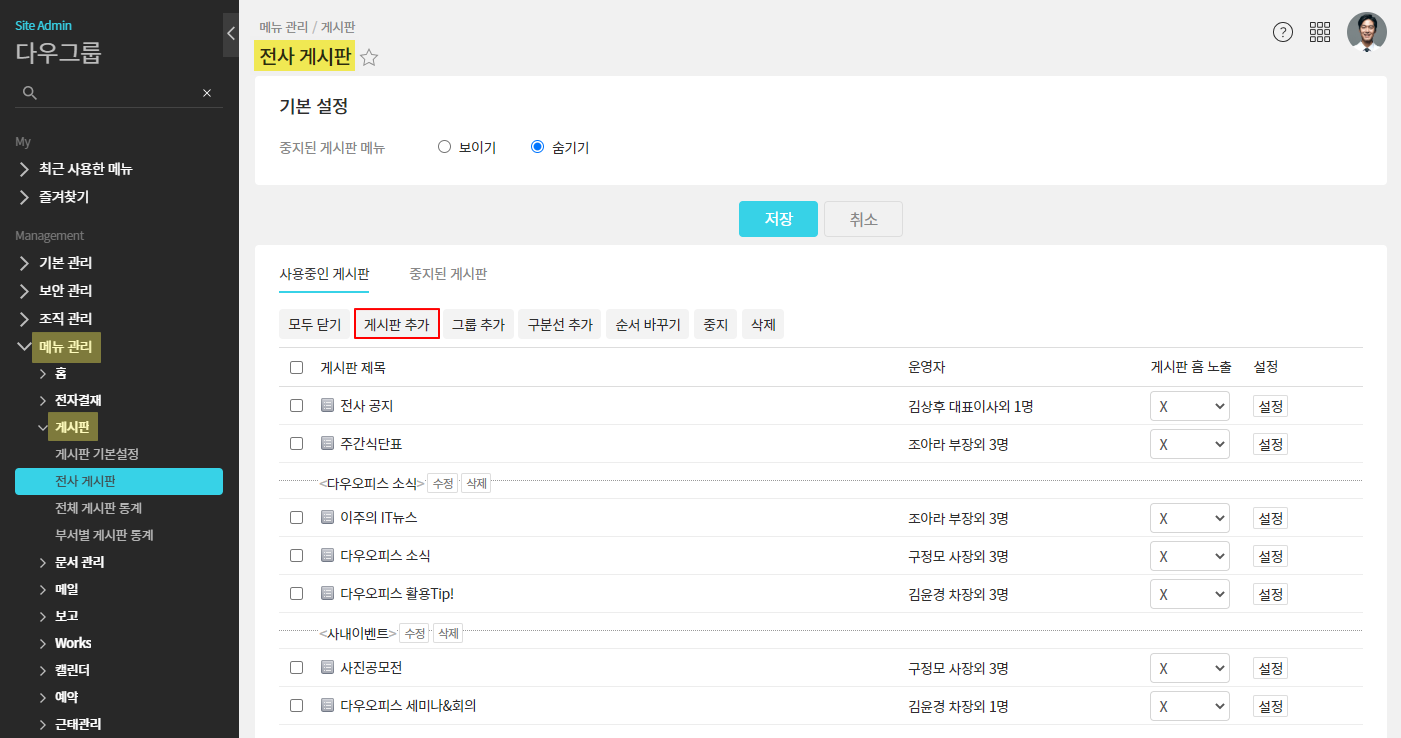Tick the checkbox for 주간식단표
This screenshot has width=1401, height=738.
296,443
